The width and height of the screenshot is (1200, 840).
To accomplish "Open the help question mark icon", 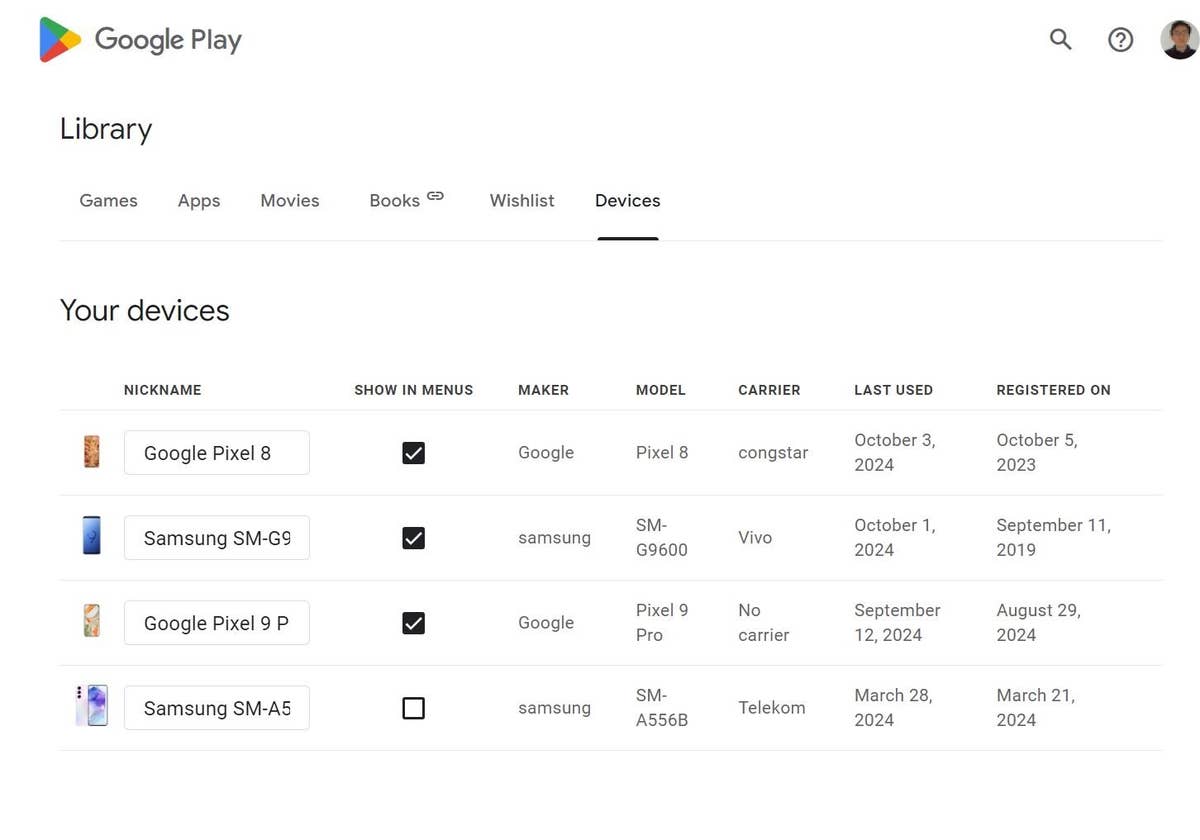I will point(1120,40).
